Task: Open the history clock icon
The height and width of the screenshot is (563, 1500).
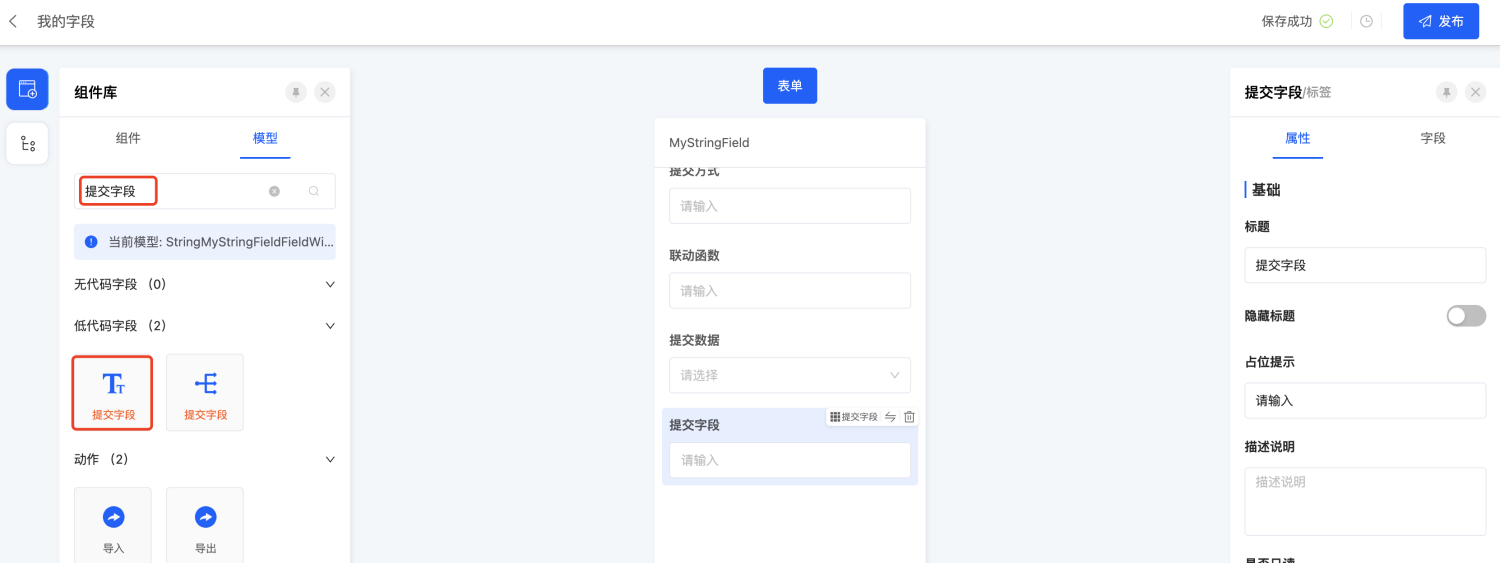Action: click(1366, 21)
